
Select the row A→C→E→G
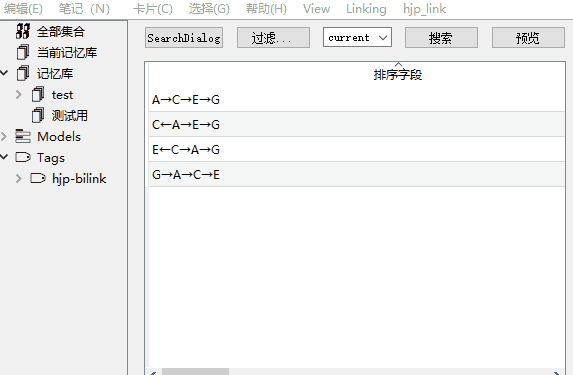357,99
